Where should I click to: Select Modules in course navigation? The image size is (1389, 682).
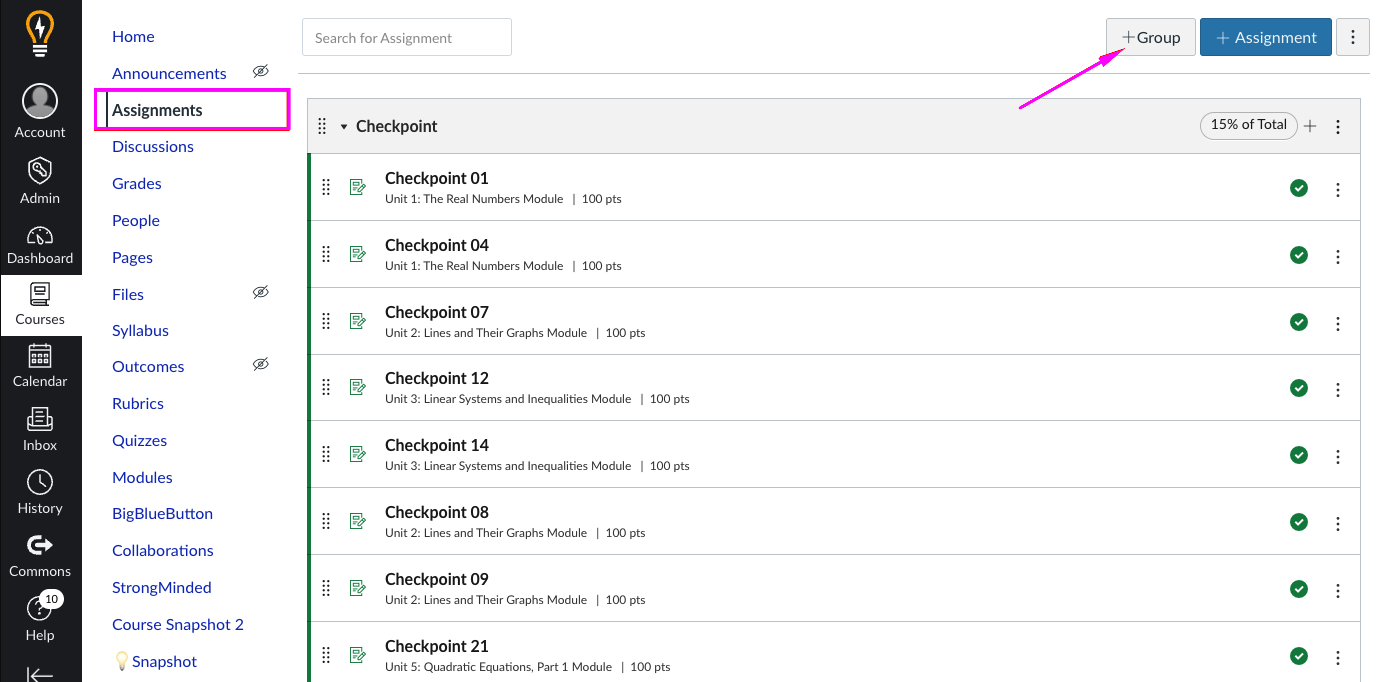tap(142, 477)
